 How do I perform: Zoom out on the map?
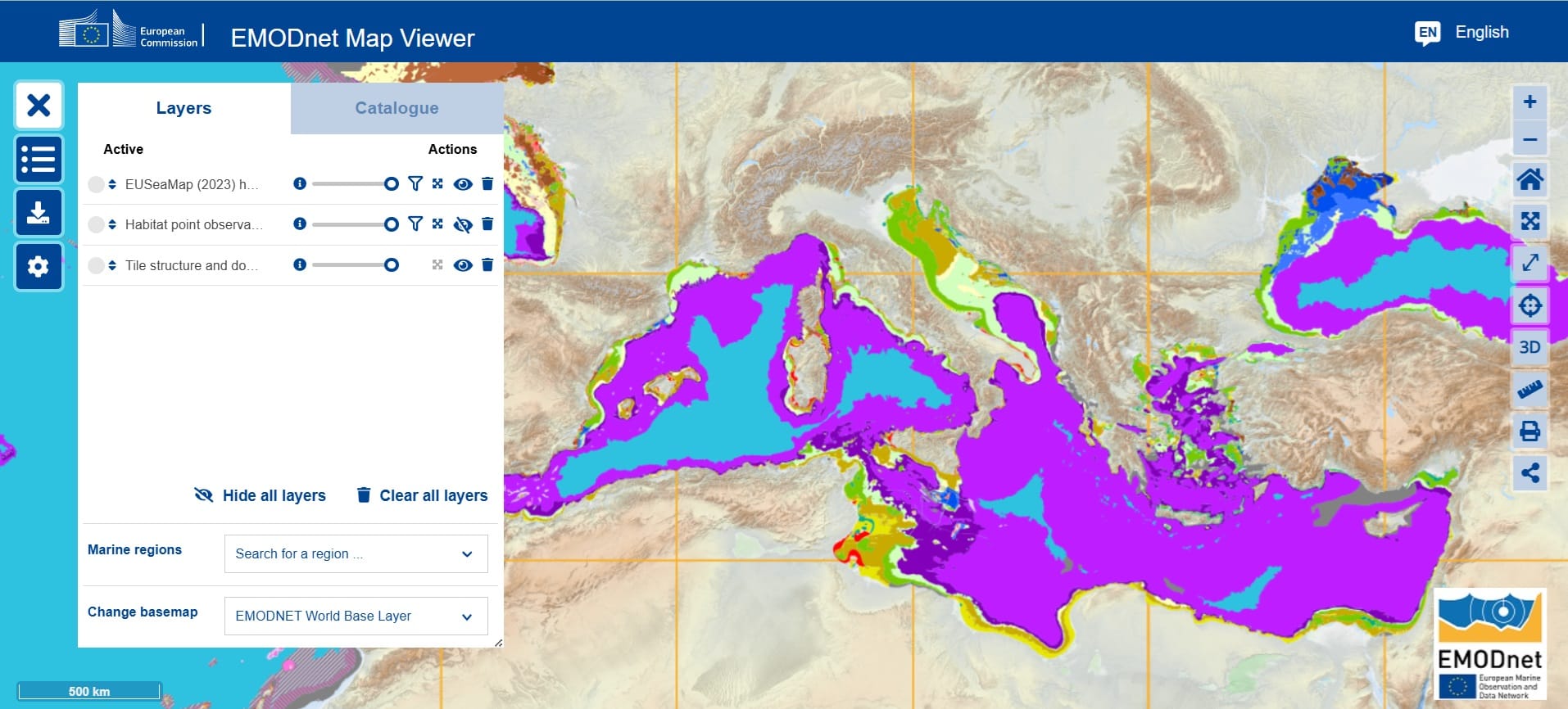tap(1529, 139)
